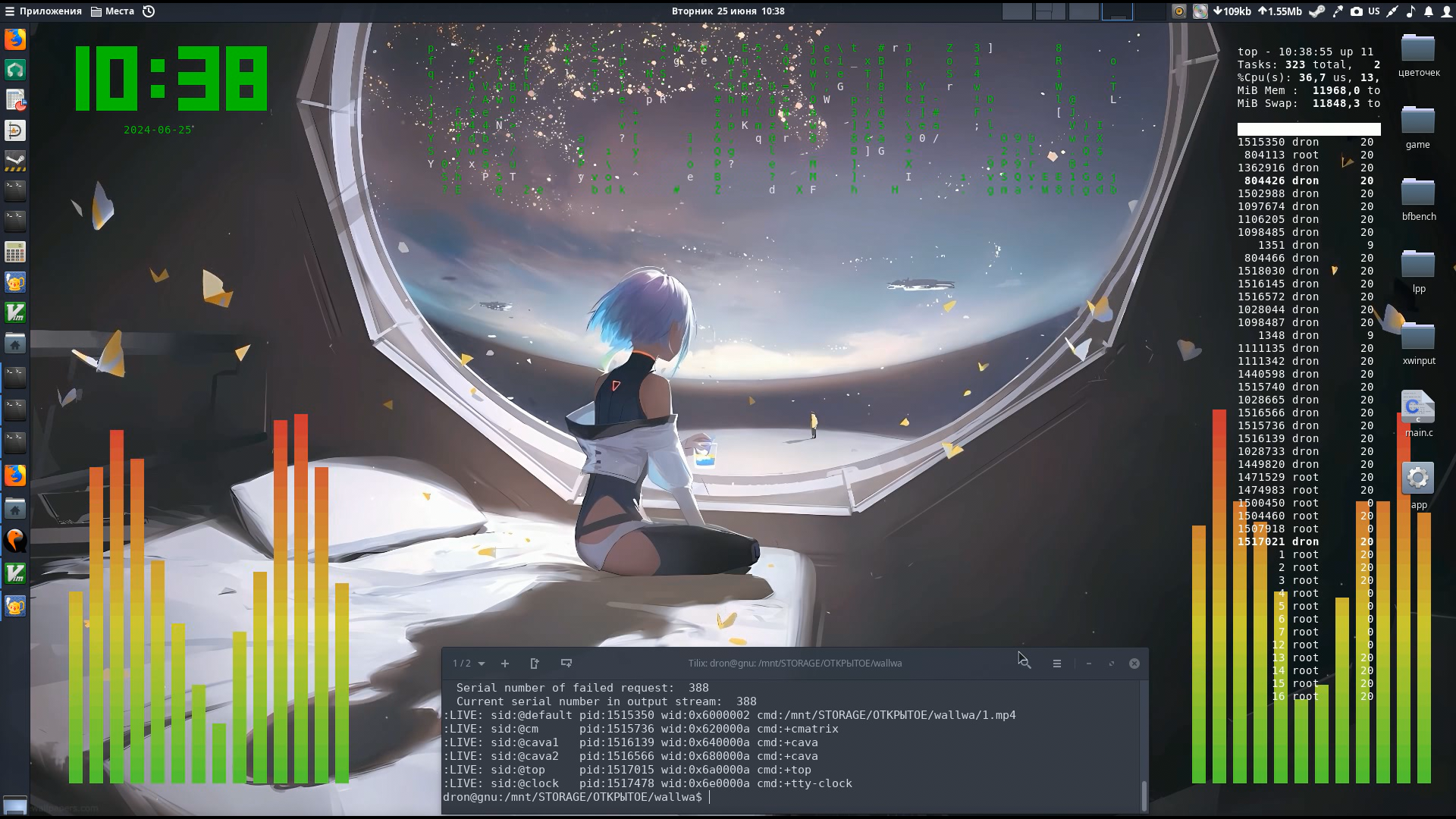Open the Steam launcher in the dock
Screen dimensions: 1456x819
coord(15,161)
